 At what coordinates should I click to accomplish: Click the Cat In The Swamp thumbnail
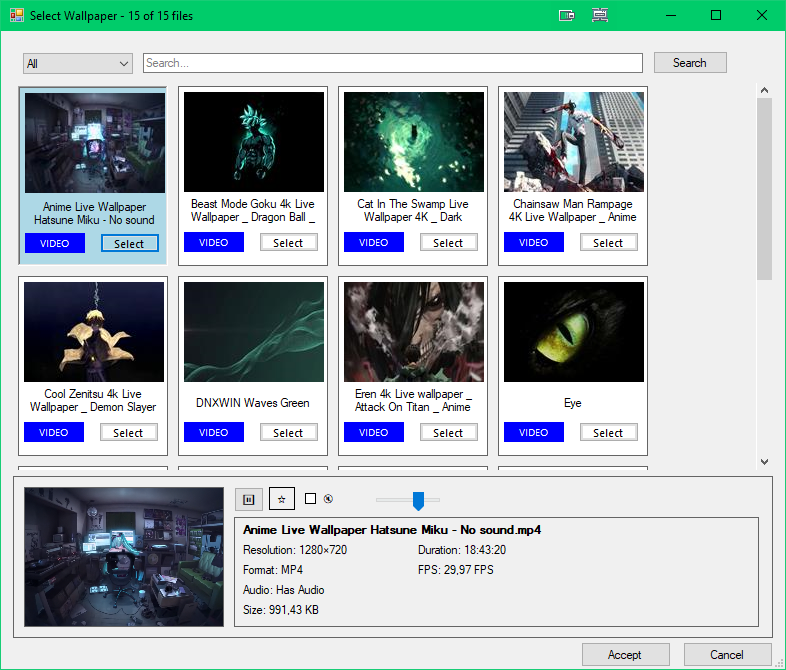414,142
